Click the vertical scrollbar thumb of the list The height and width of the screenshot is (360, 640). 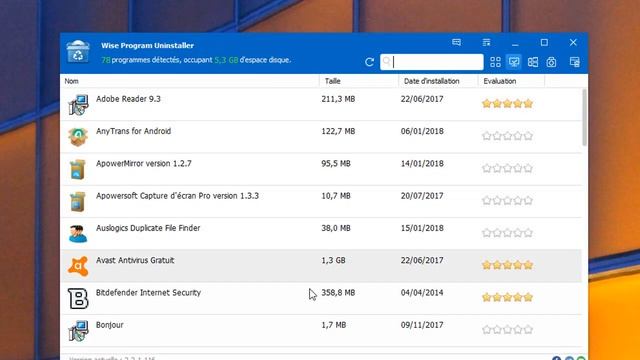[584, 118]
